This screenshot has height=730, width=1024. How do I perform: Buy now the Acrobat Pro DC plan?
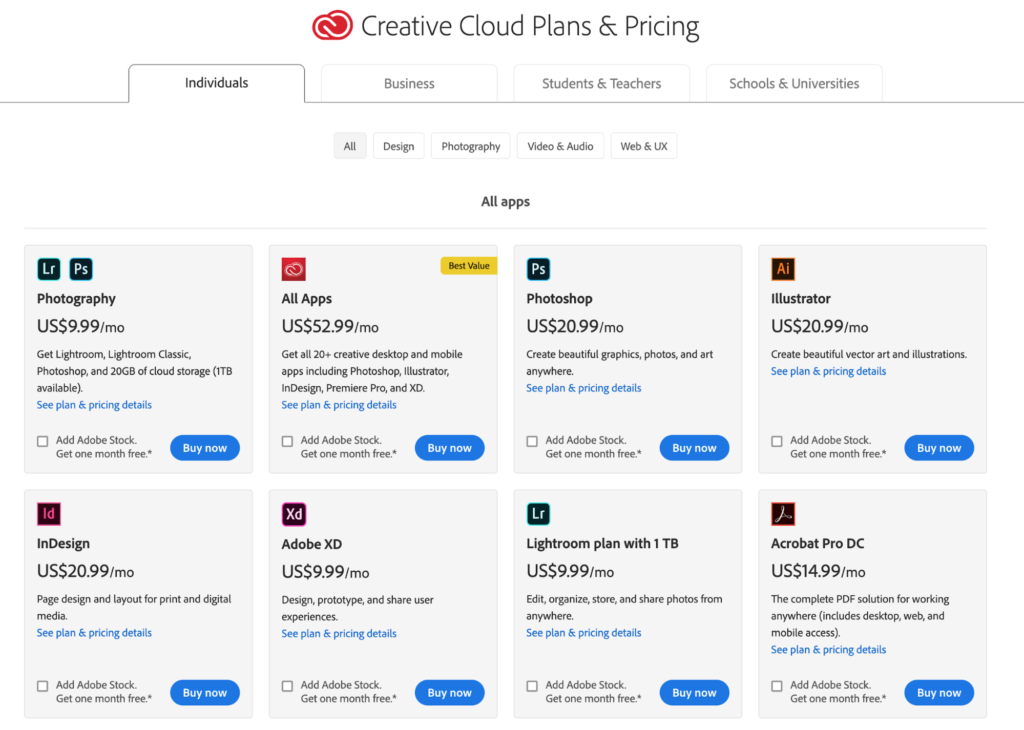[x=939, y=693]
